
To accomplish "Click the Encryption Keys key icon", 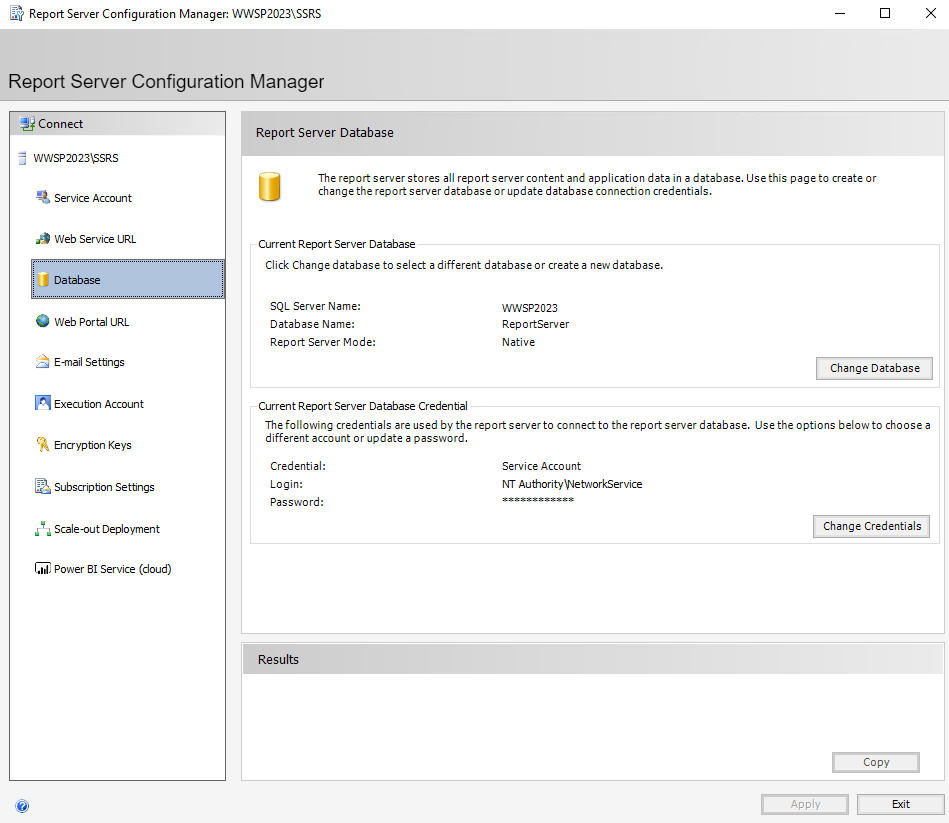I will [x=42, y=445].
